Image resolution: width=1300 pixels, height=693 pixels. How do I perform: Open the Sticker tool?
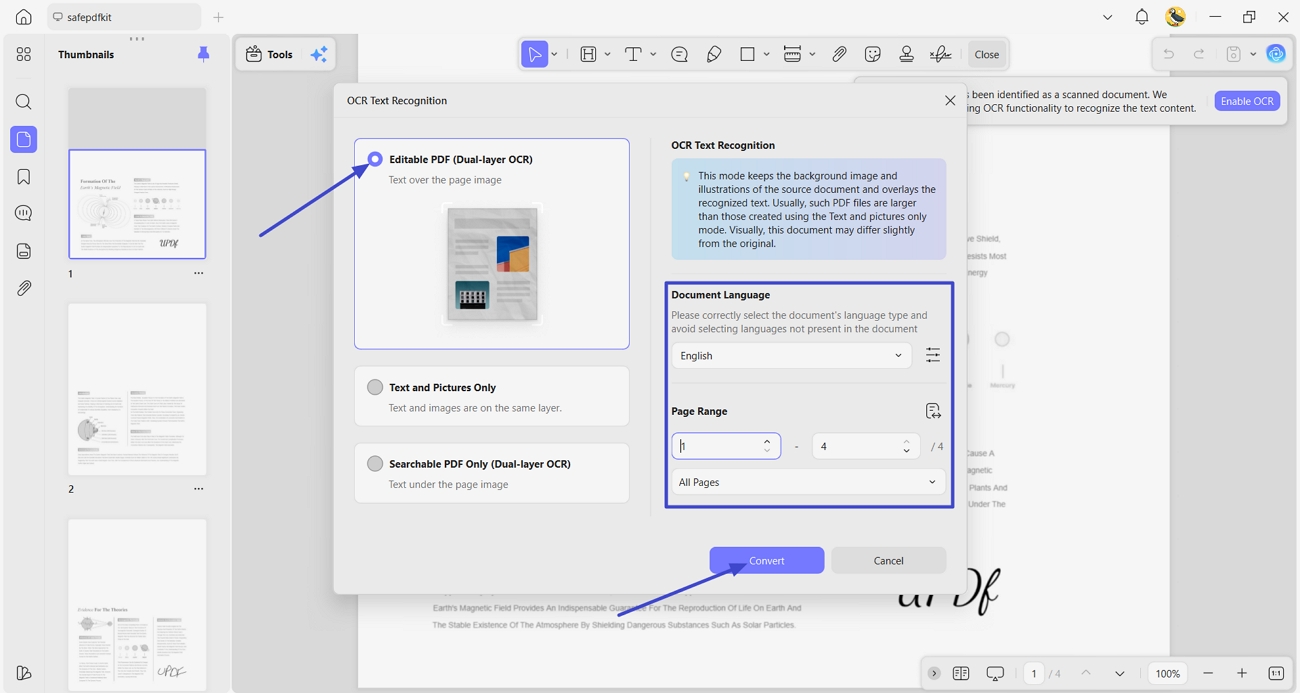[x=873, y=54]
